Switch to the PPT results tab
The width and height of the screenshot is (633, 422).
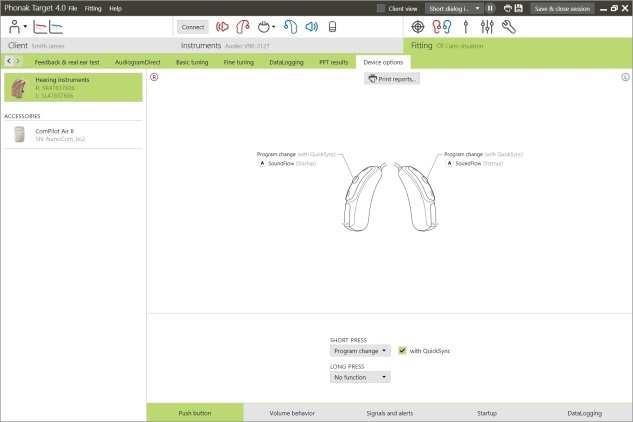[x=333, y=62]
